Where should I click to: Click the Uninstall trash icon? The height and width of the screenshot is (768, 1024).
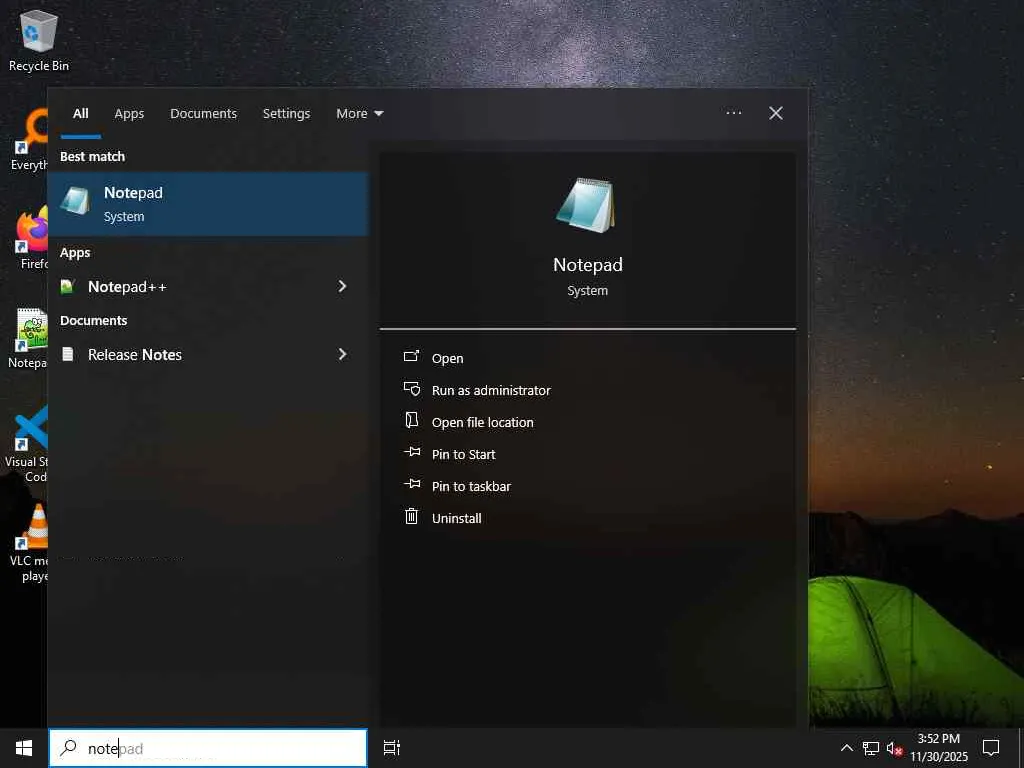click(411, 517)
